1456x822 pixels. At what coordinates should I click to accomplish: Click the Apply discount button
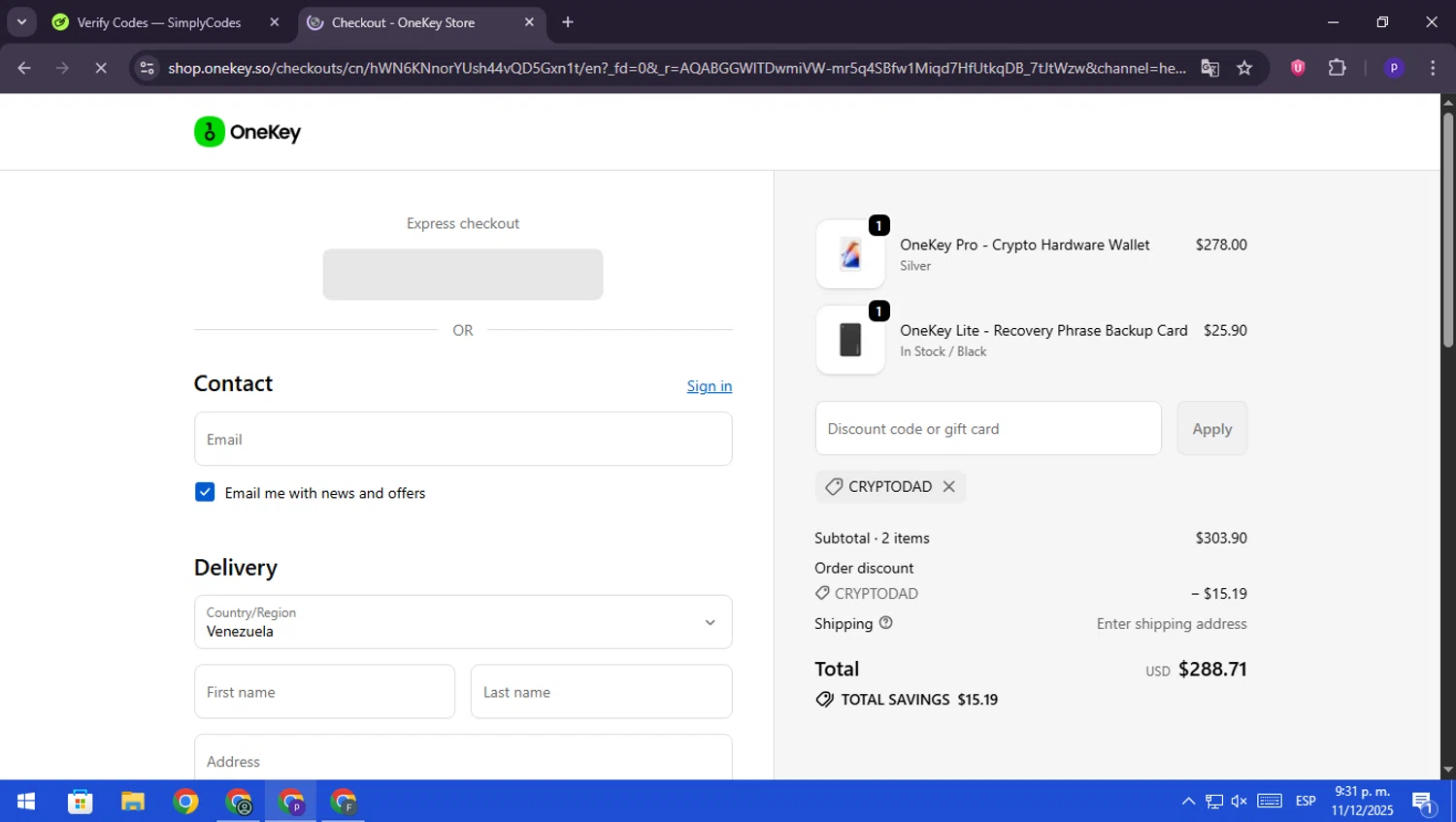[1212, 429]
